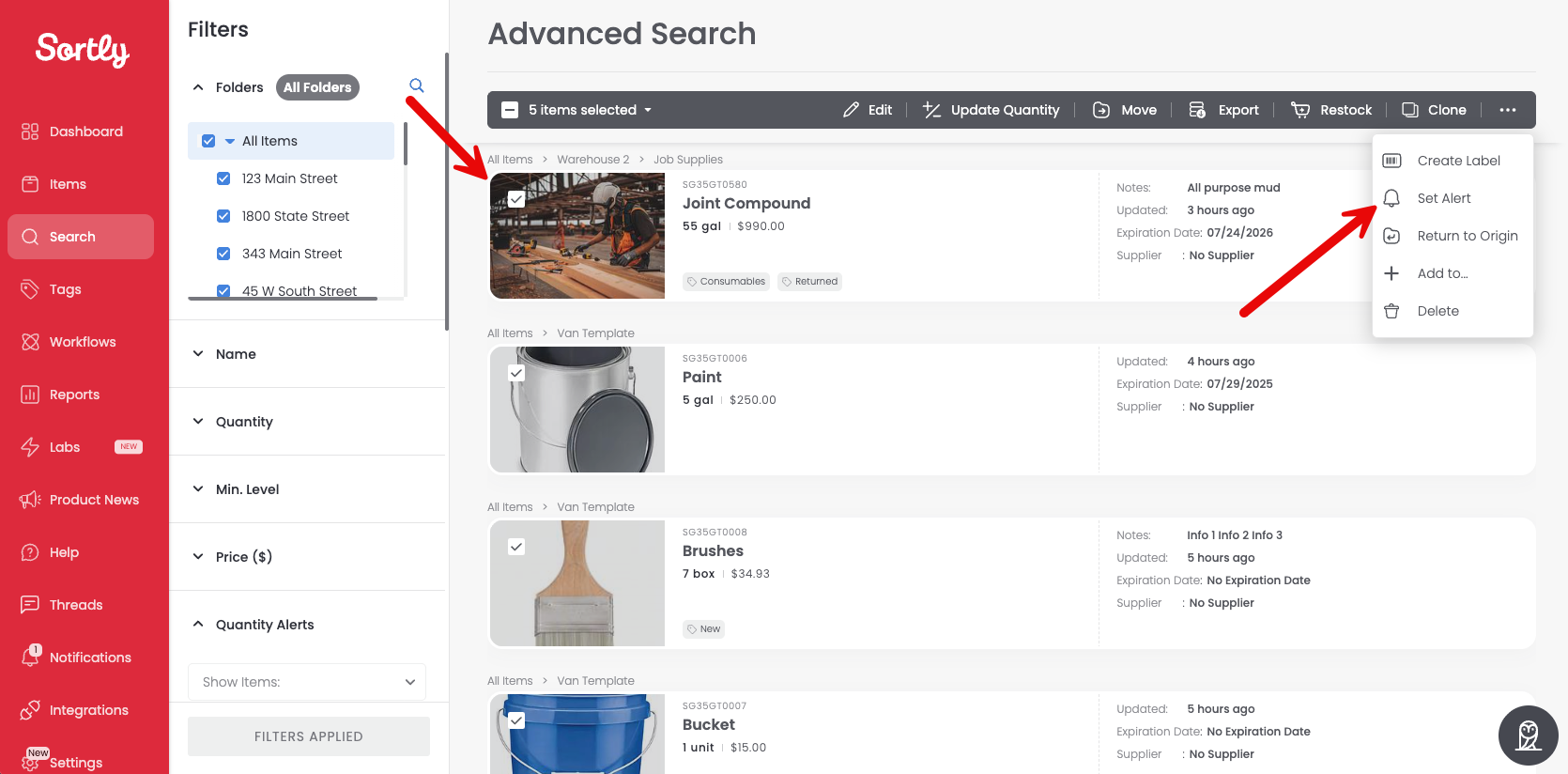This screenshot has width=1568, height=774.
Task: Uncheck the 1800 State Street folder
Action: coord(223,216)
